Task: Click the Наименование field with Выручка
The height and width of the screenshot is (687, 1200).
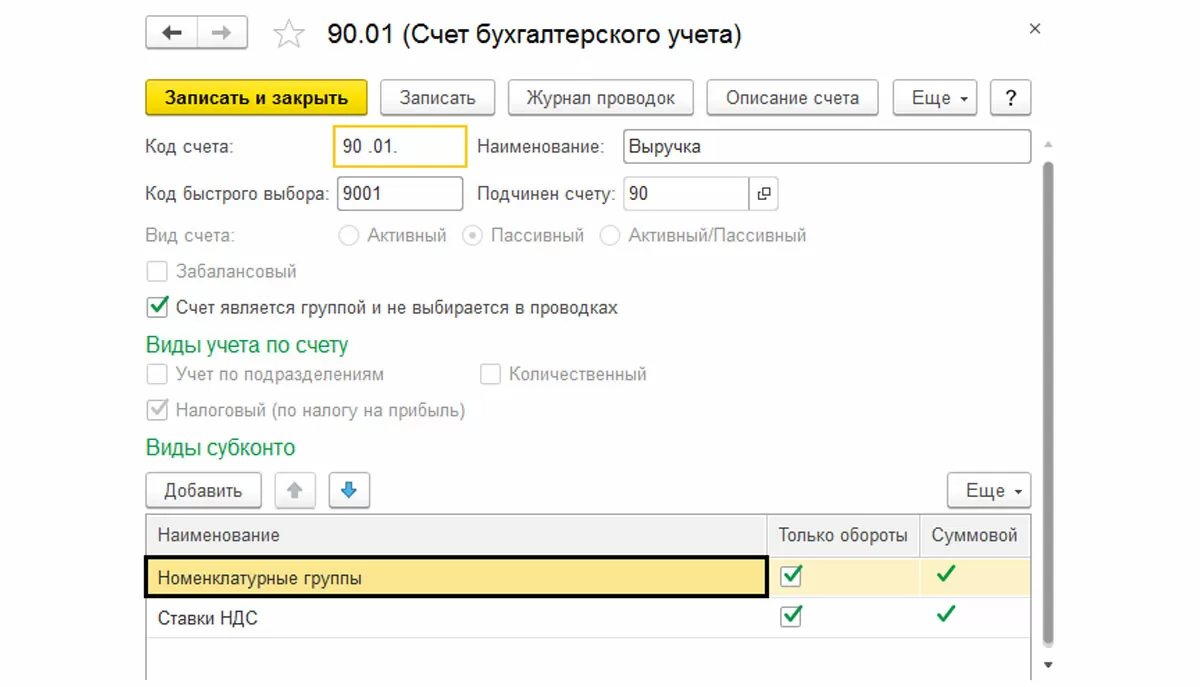Action: (826, 146)
